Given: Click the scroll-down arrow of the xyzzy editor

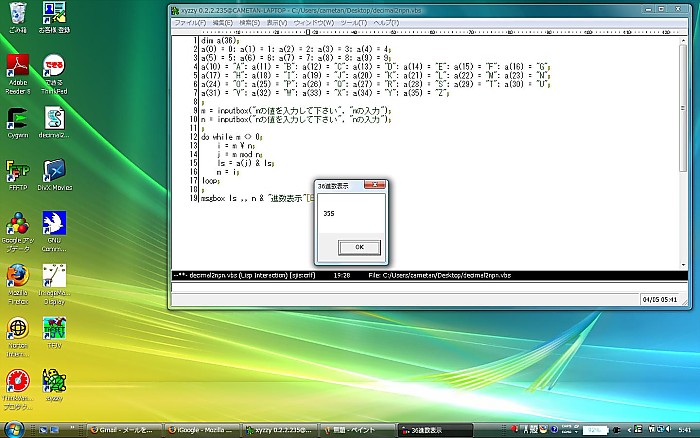Looking at the screenshot, I should pyautogui.click(x=683, y=265).
